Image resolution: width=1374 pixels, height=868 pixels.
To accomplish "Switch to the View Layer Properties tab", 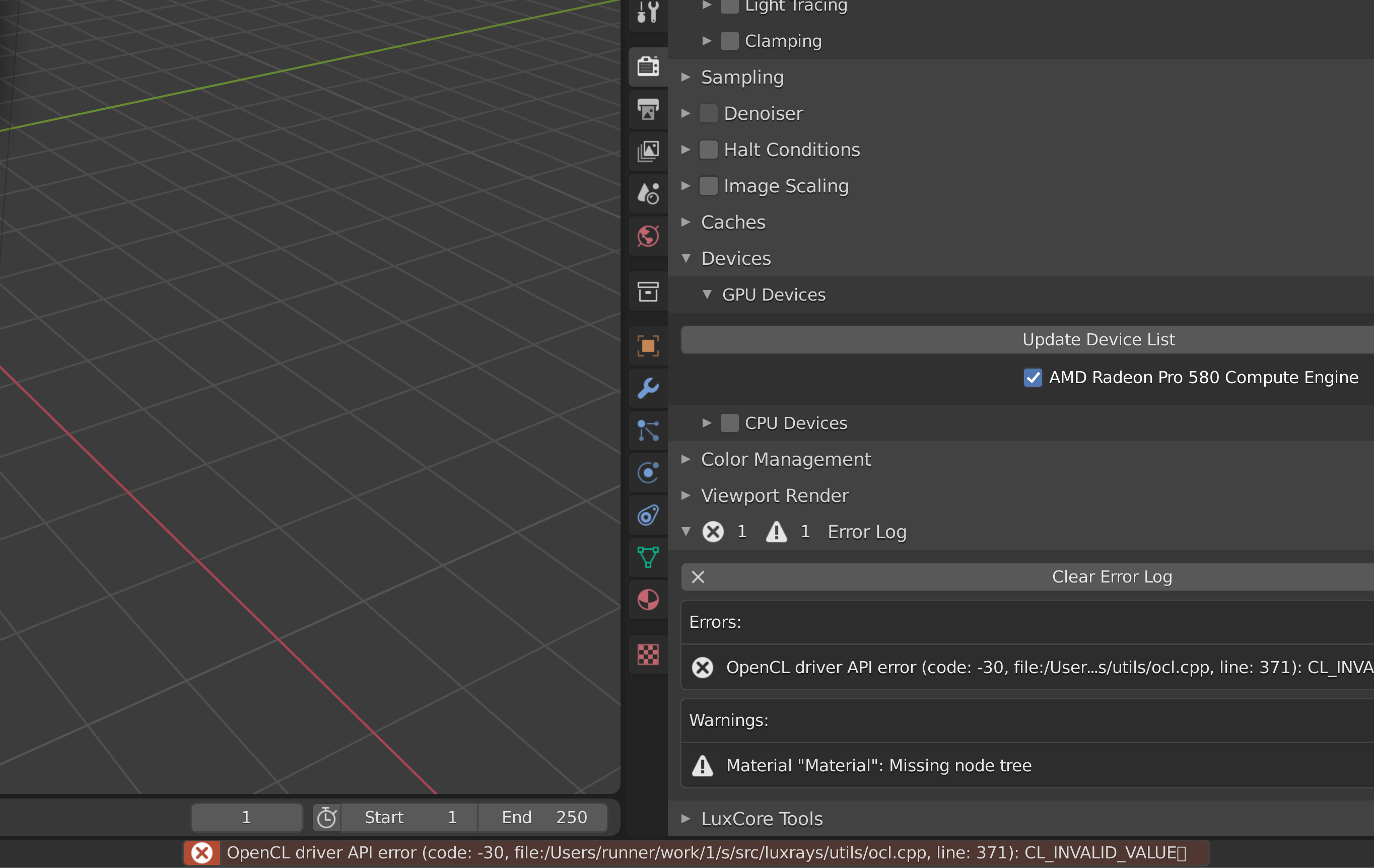I will (648, 151).
